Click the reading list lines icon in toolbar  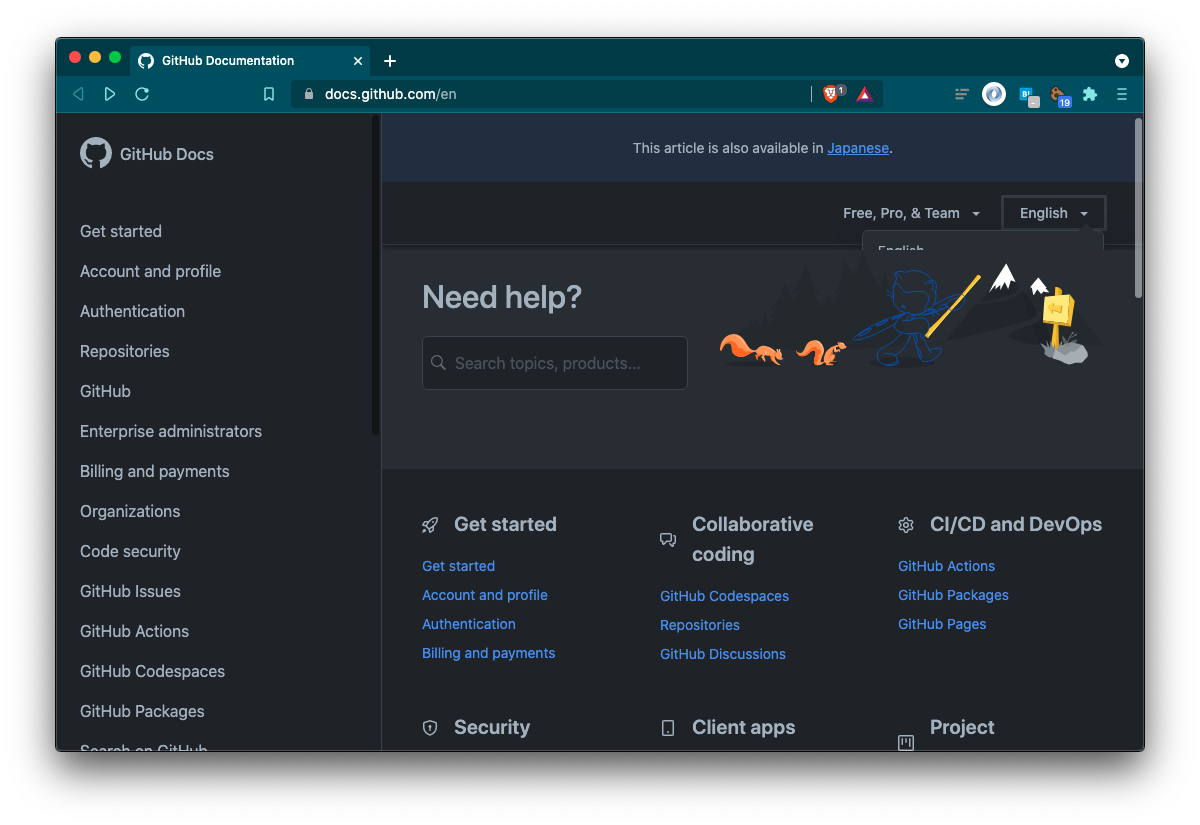tap(962, 94)
